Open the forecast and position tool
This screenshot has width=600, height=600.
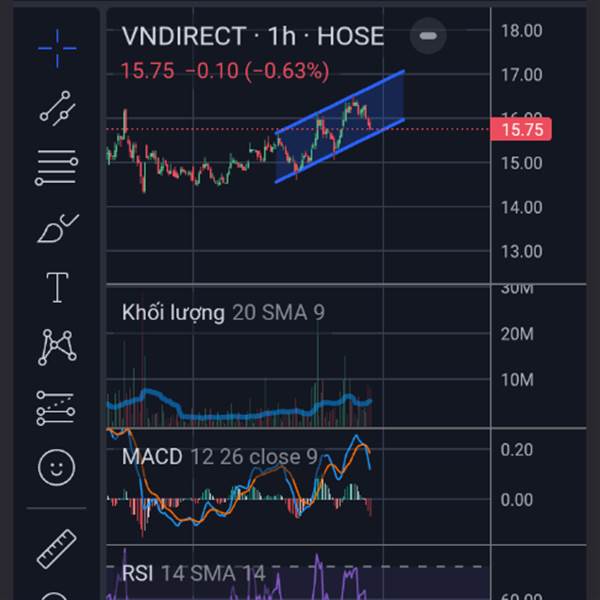(56, 408)
